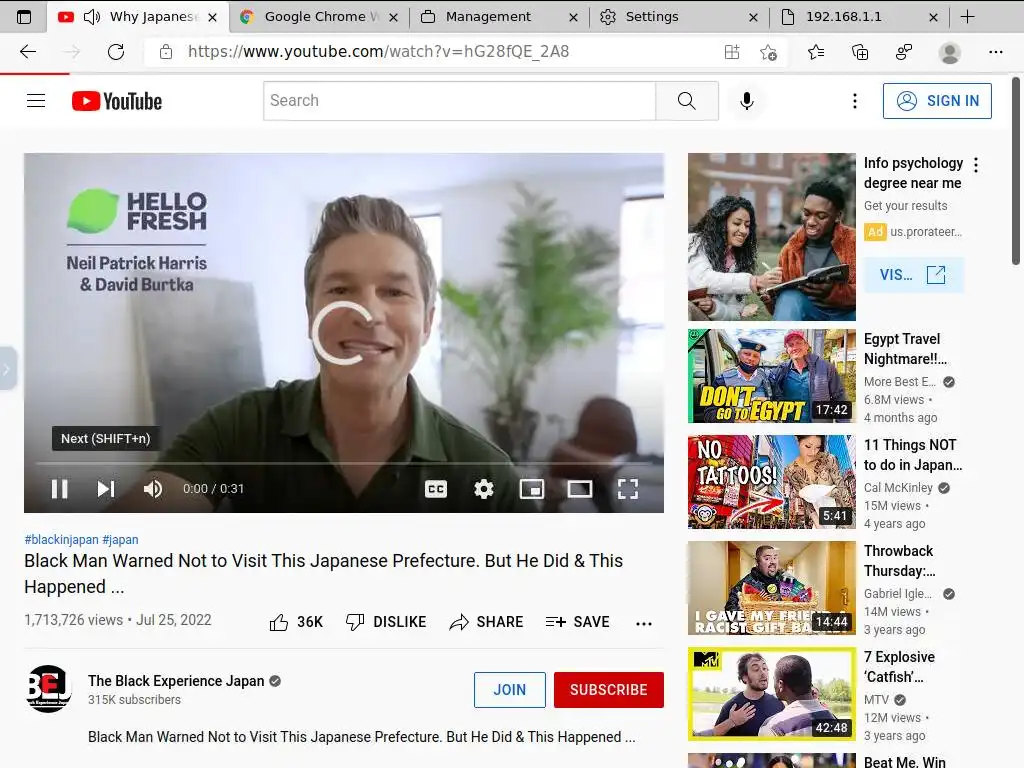Switch to the Management tab
This screenshot has width=1024, height=768.
pos(500,17)
